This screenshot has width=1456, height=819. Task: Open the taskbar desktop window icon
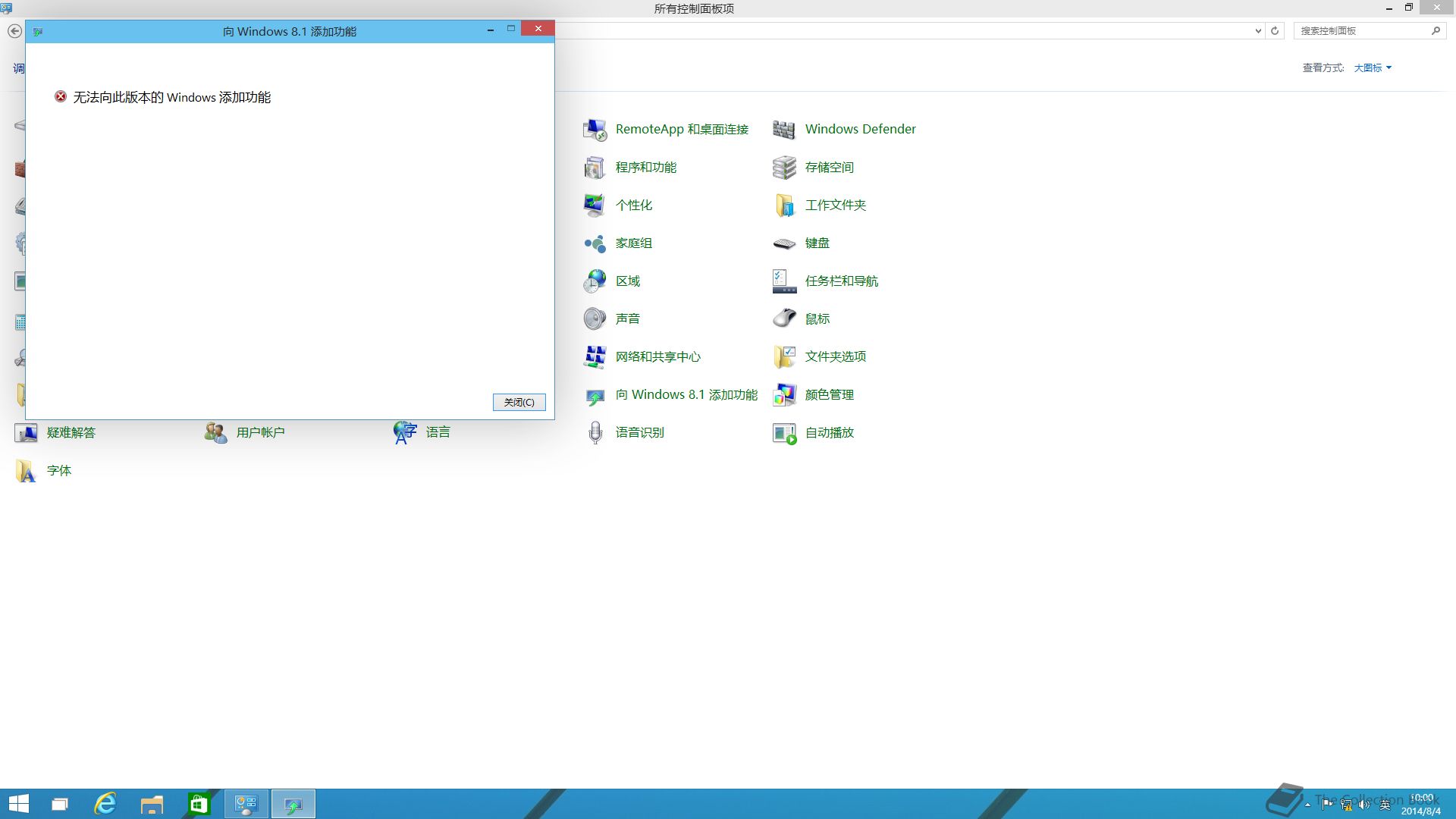[59, 804]
